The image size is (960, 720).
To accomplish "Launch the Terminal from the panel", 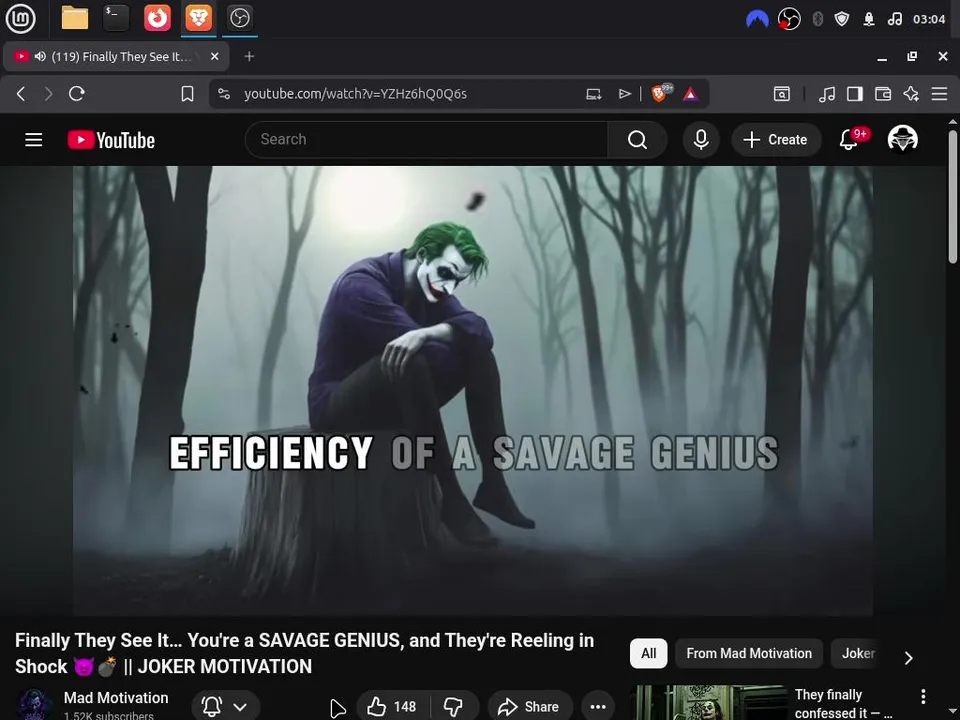I will (116, 18).
